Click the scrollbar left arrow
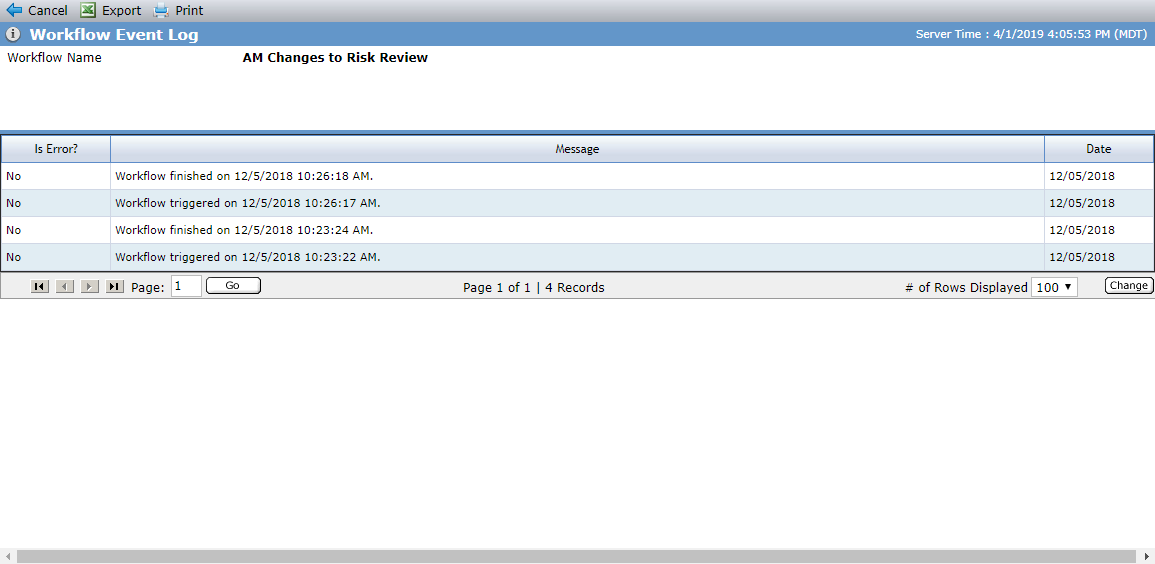The height and width of the screenshot is (564, 1155). (7, 557)
